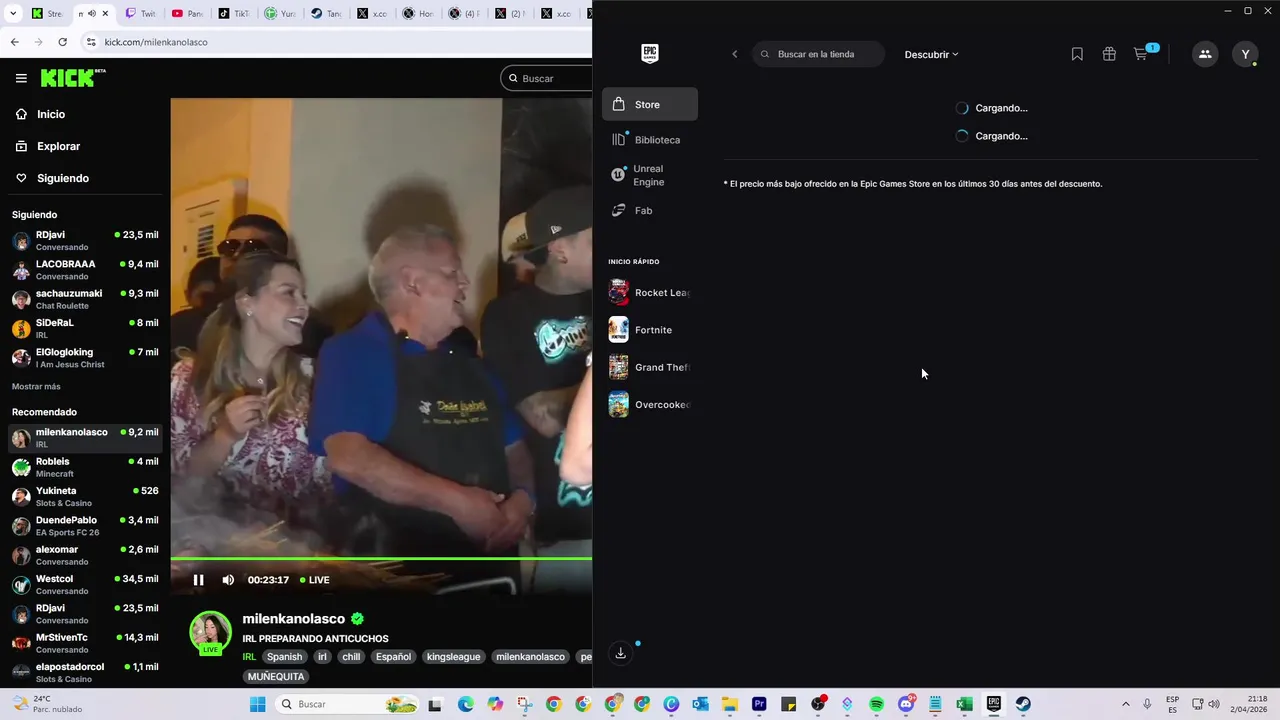Go back in Epic Games Store
The height and width of the screenshot is (720, 1280).
pyautogui.click(x=735, y=54)
